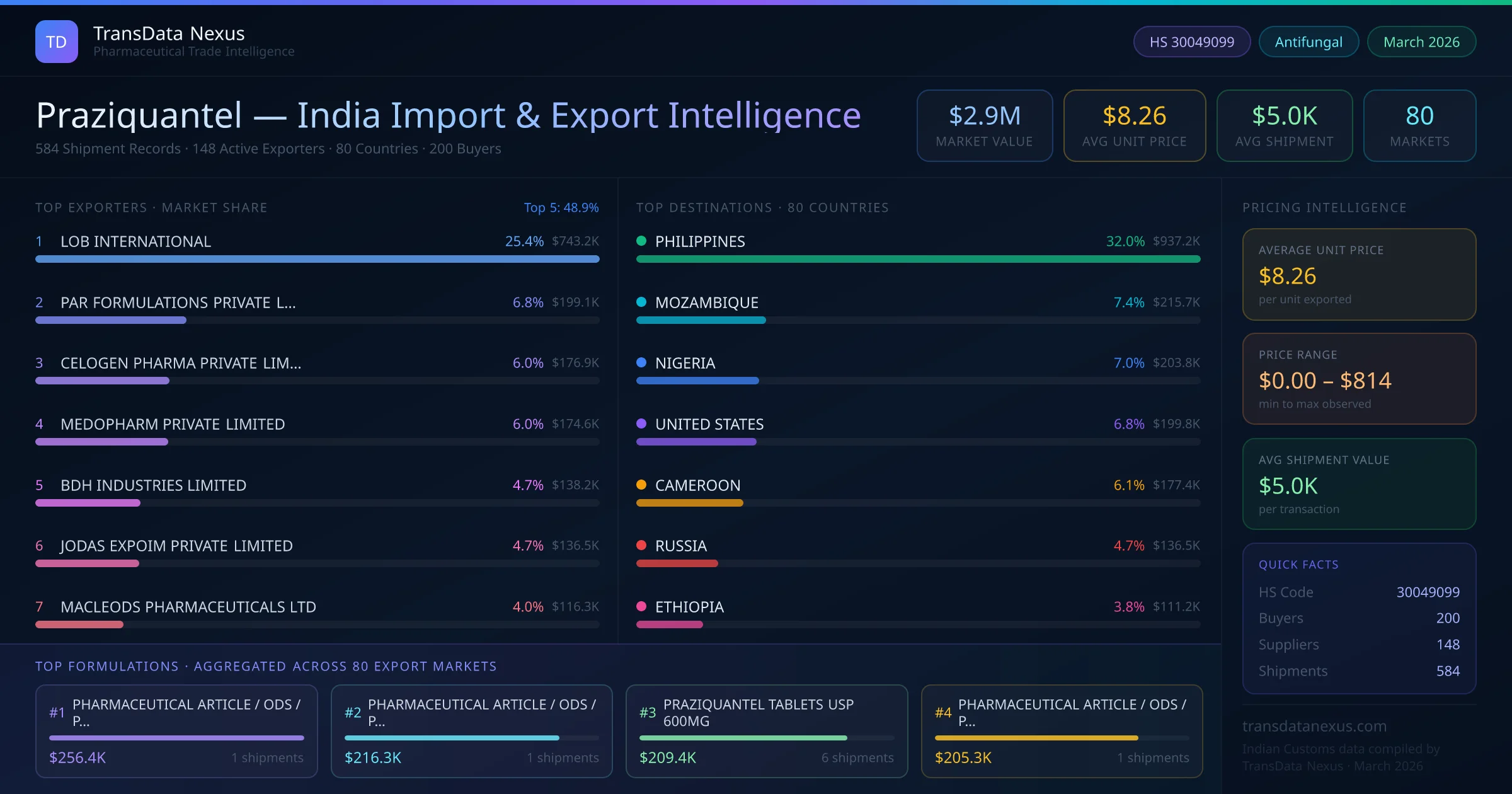The width and height of the screenshot is (1512, 794).
Task: Select the Antifungal category tag
Action: (x=1308, y=42)
